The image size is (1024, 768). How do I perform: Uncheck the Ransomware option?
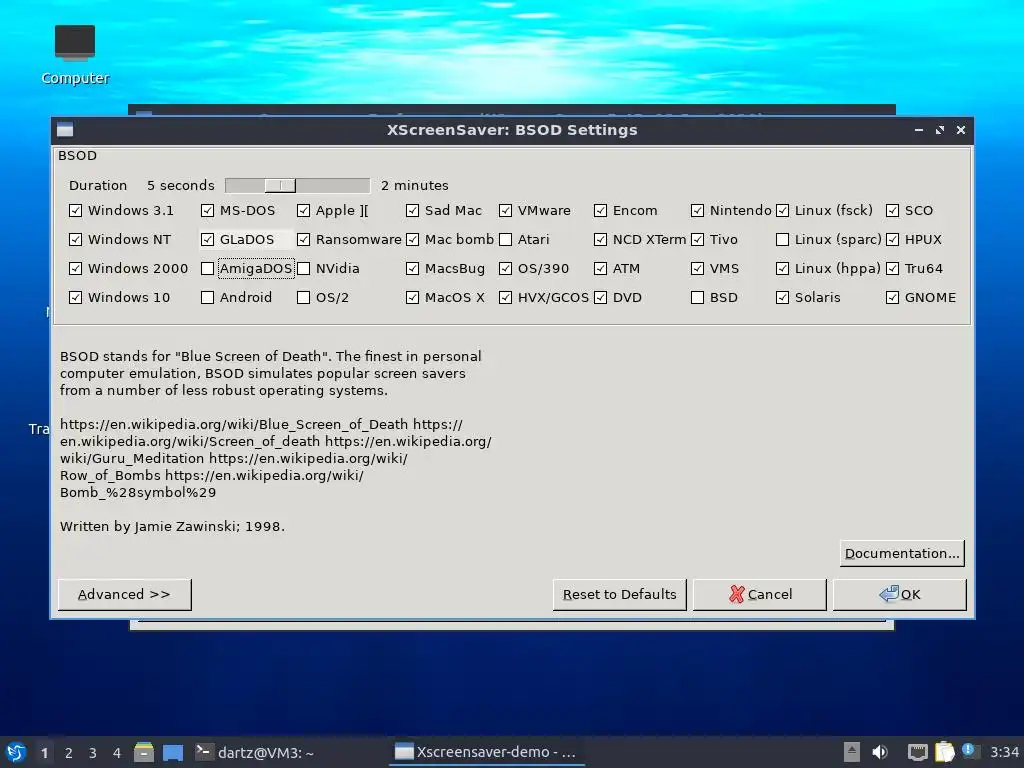coord(304,240)
